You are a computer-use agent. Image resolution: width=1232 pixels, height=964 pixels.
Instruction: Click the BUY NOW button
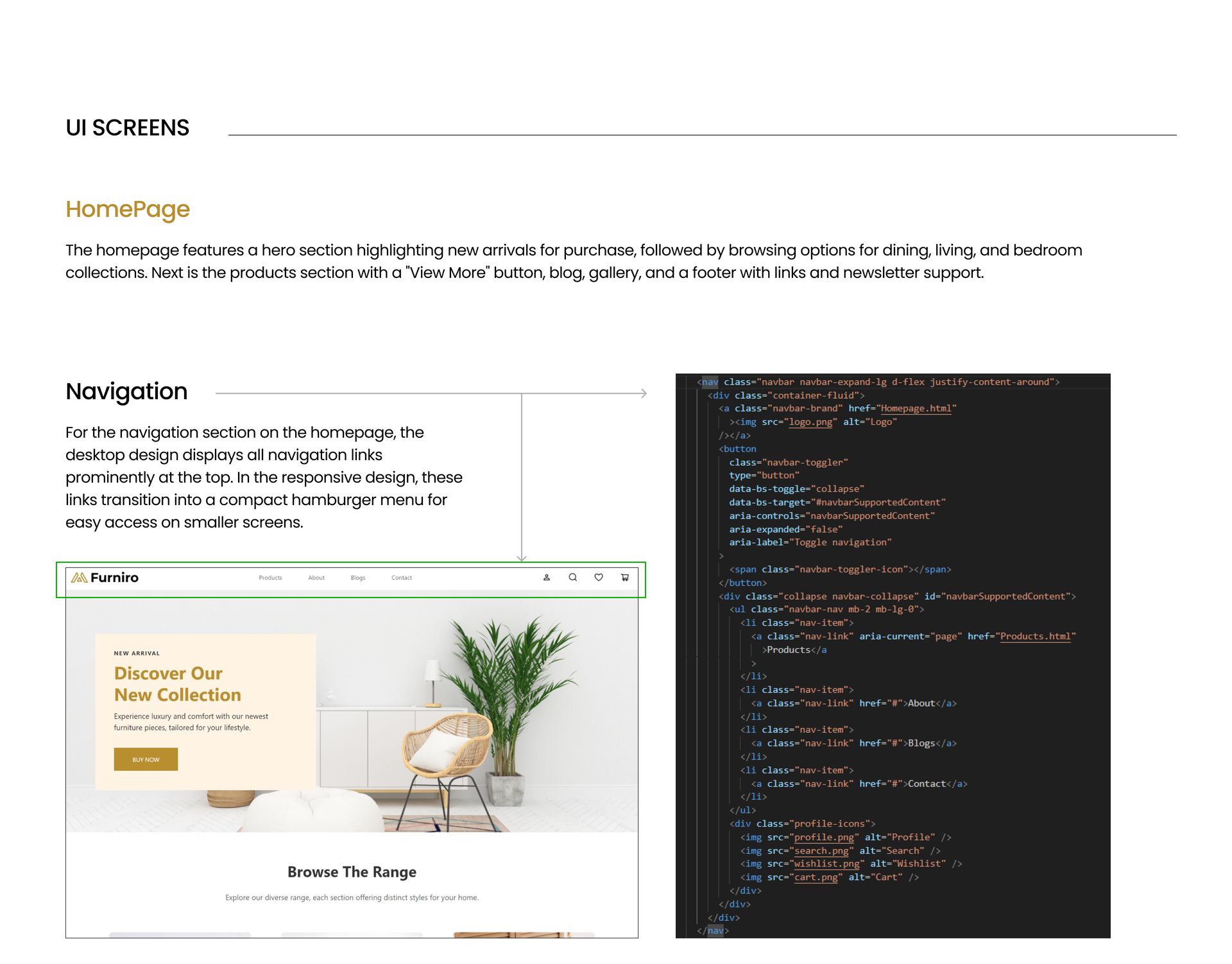(146, 759)
